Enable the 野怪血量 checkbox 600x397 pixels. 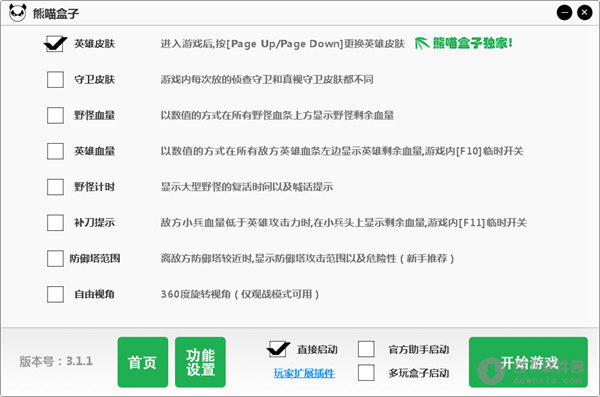click(x=55, y=115)
